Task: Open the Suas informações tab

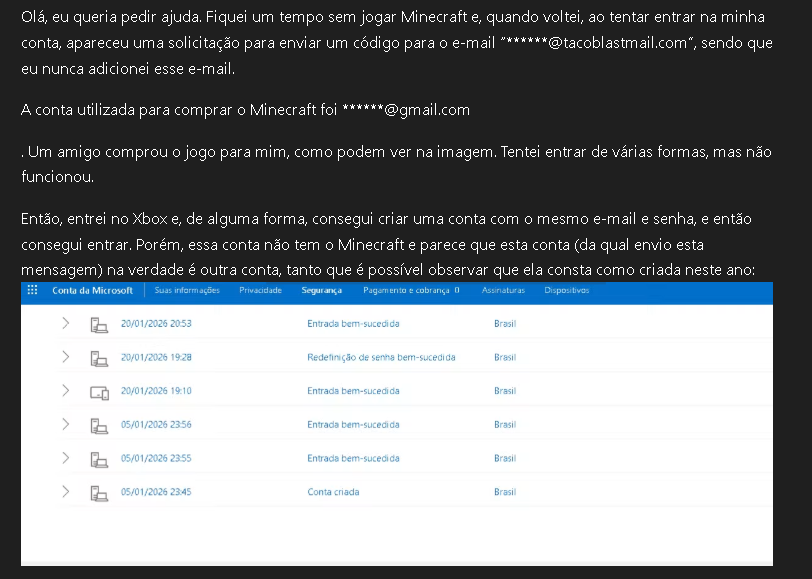Action: [187, 290]
